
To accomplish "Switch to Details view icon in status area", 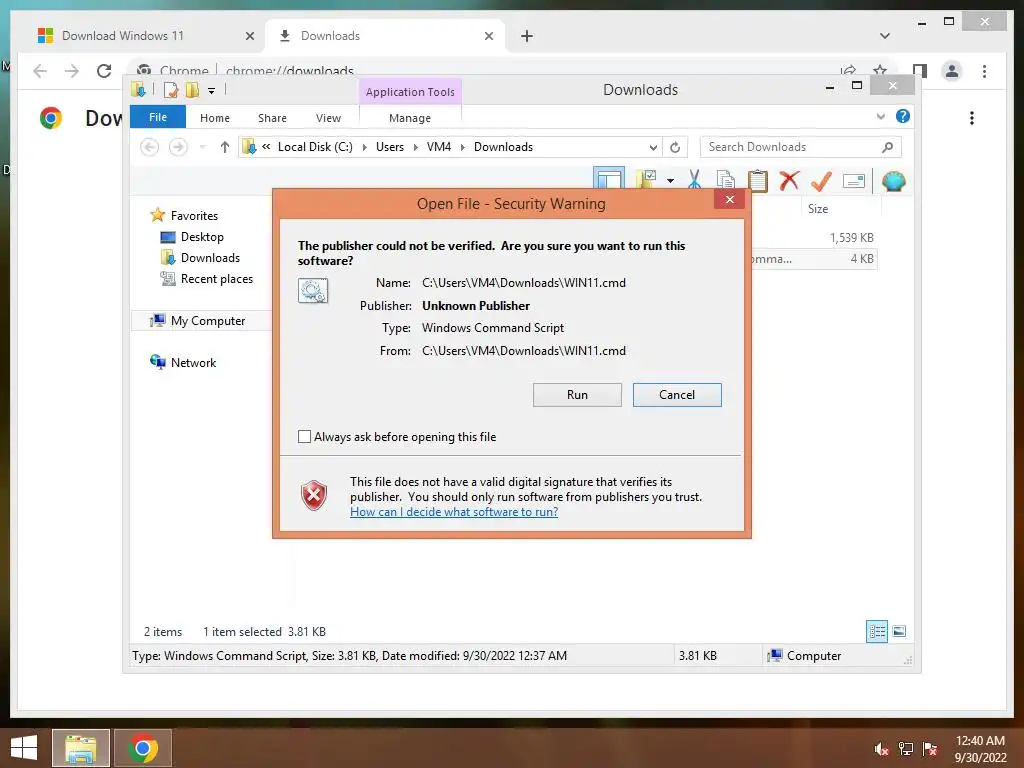I will (x=877, y=631).
